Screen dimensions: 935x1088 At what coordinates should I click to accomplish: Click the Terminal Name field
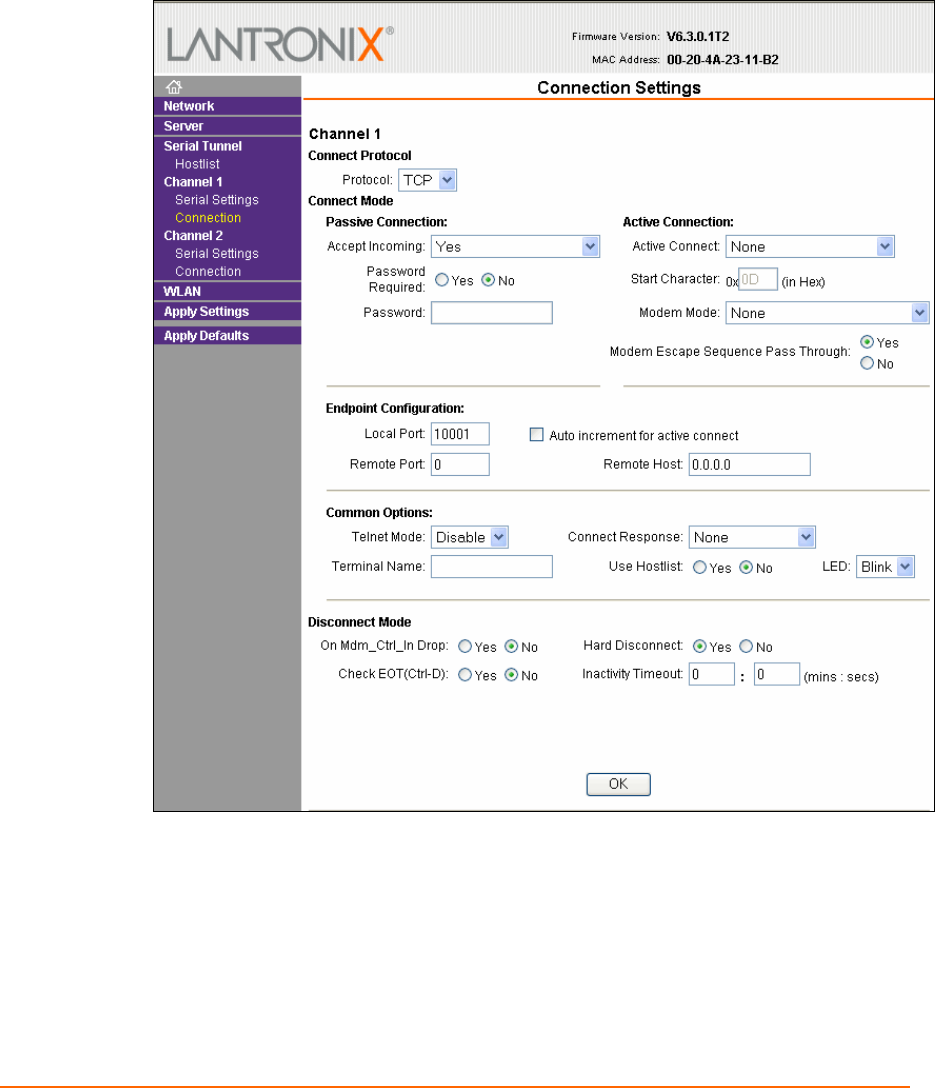(492, 567)
